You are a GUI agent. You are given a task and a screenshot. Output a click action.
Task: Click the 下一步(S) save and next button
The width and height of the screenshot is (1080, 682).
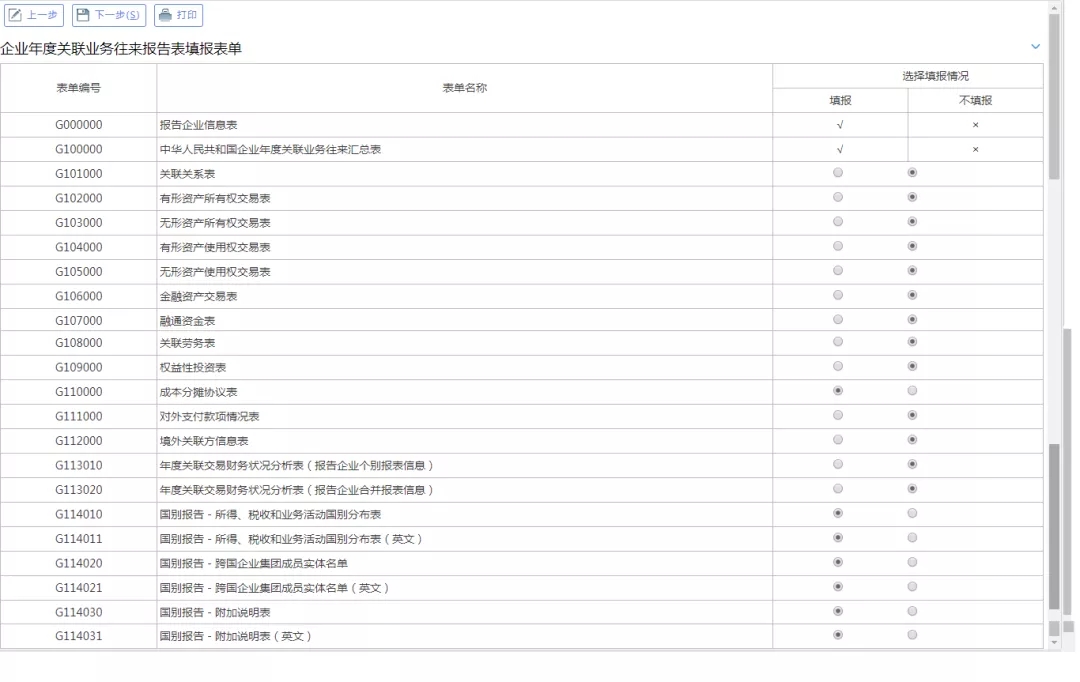[109, 15]
